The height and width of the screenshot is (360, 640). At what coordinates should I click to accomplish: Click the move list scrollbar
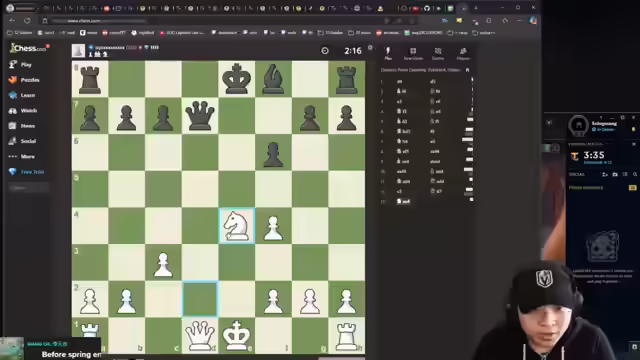pos(472,139)
